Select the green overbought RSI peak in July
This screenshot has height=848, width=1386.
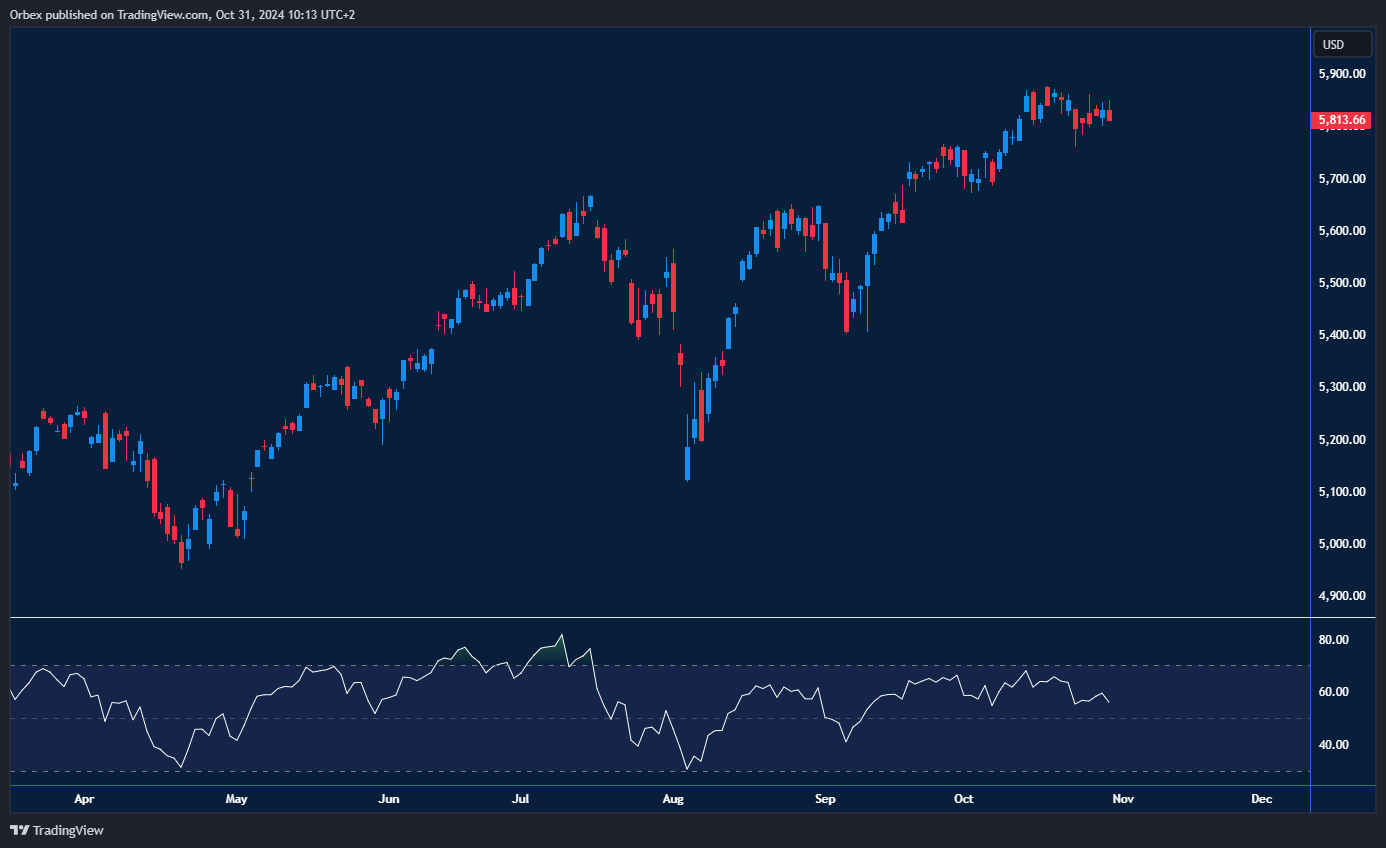552,652
